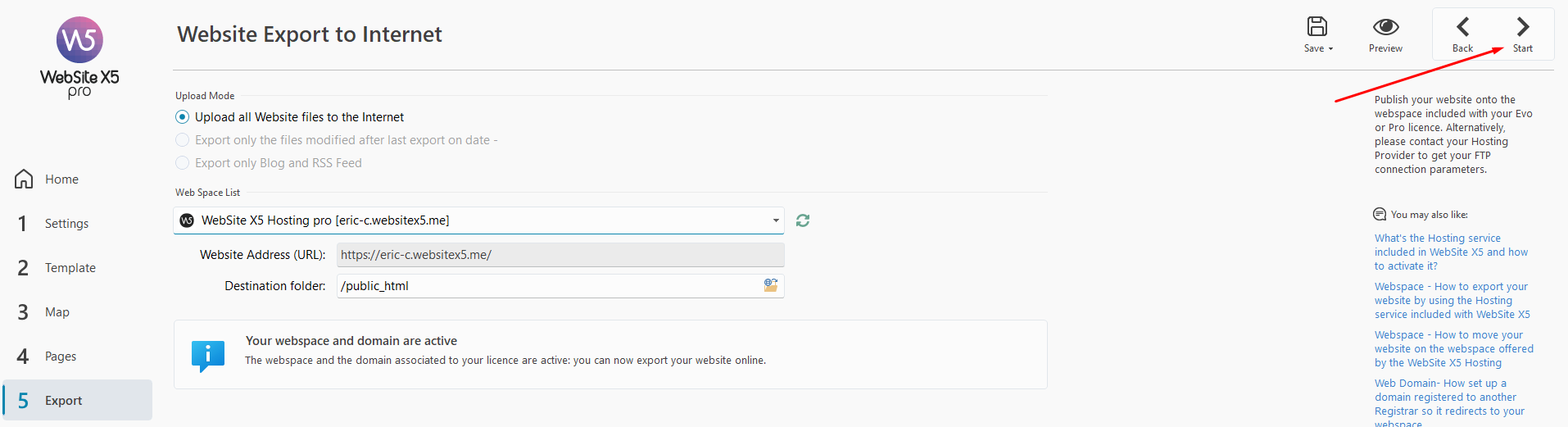Open 'Webspace - How to export your website' link
This screenshot has width=1568, height=427.
point(1452,301)
